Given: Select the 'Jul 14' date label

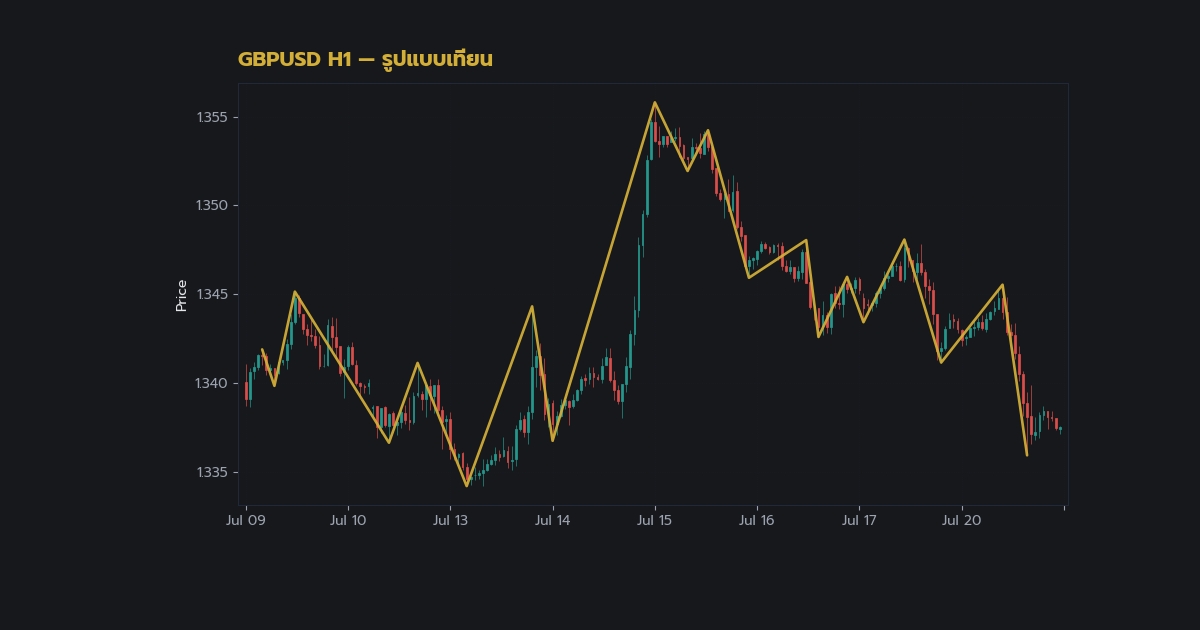Looking at the screenshot, I should (x=552, y=520).
